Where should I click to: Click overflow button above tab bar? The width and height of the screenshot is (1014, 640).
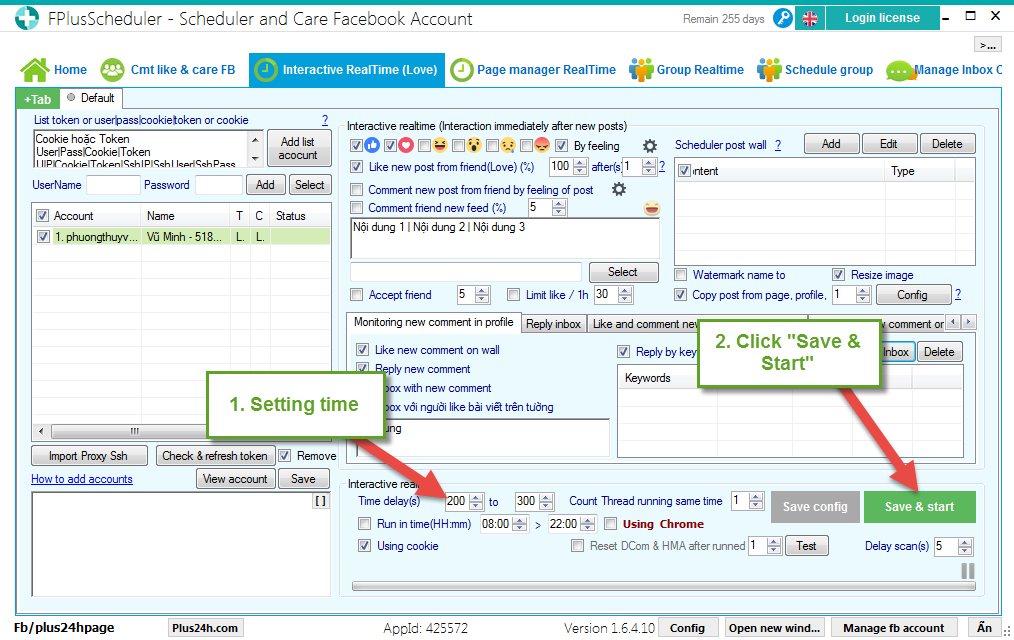tap(987, 45)
